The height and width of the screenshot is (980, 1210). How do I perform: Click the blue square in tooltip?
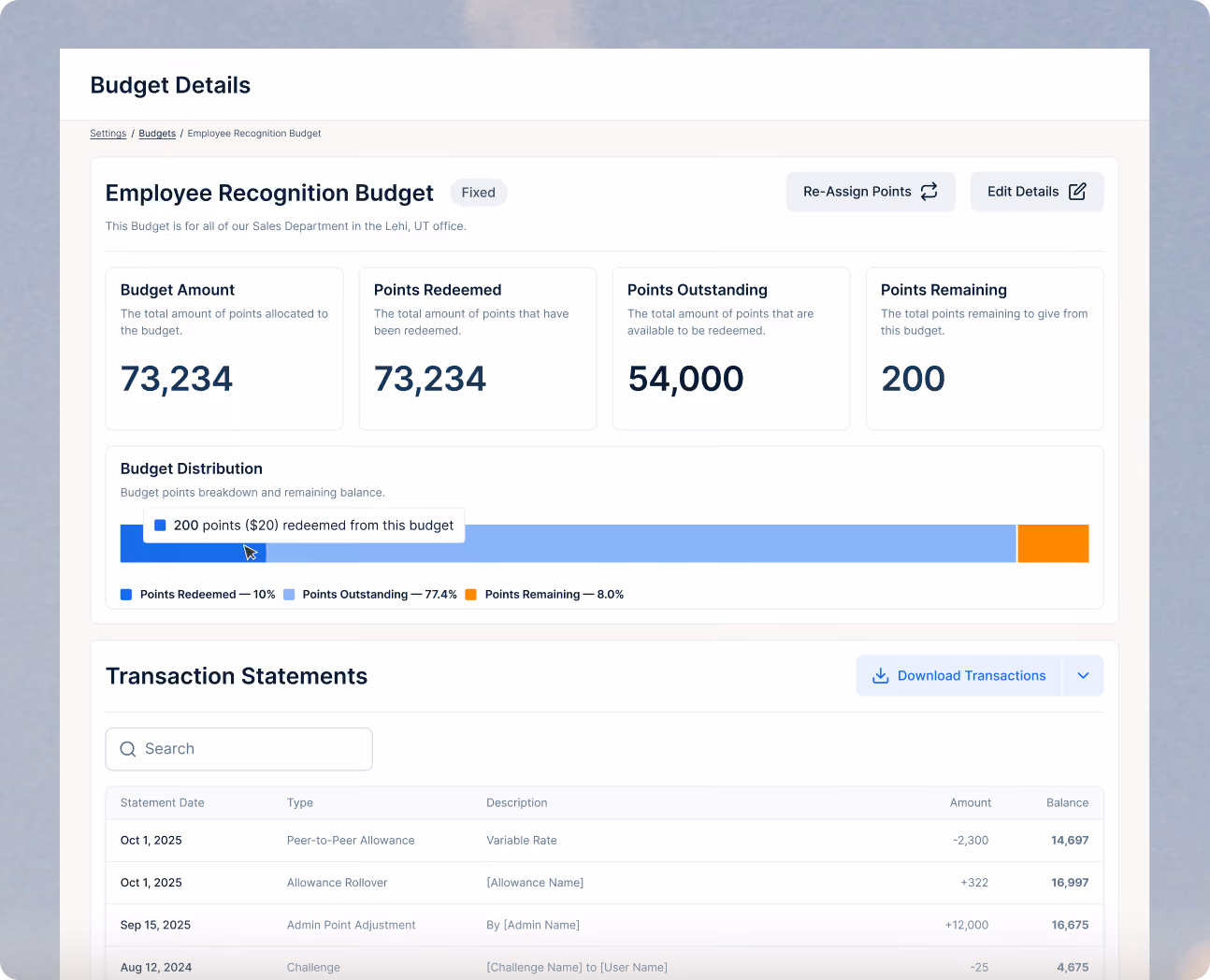pos(160,526)
